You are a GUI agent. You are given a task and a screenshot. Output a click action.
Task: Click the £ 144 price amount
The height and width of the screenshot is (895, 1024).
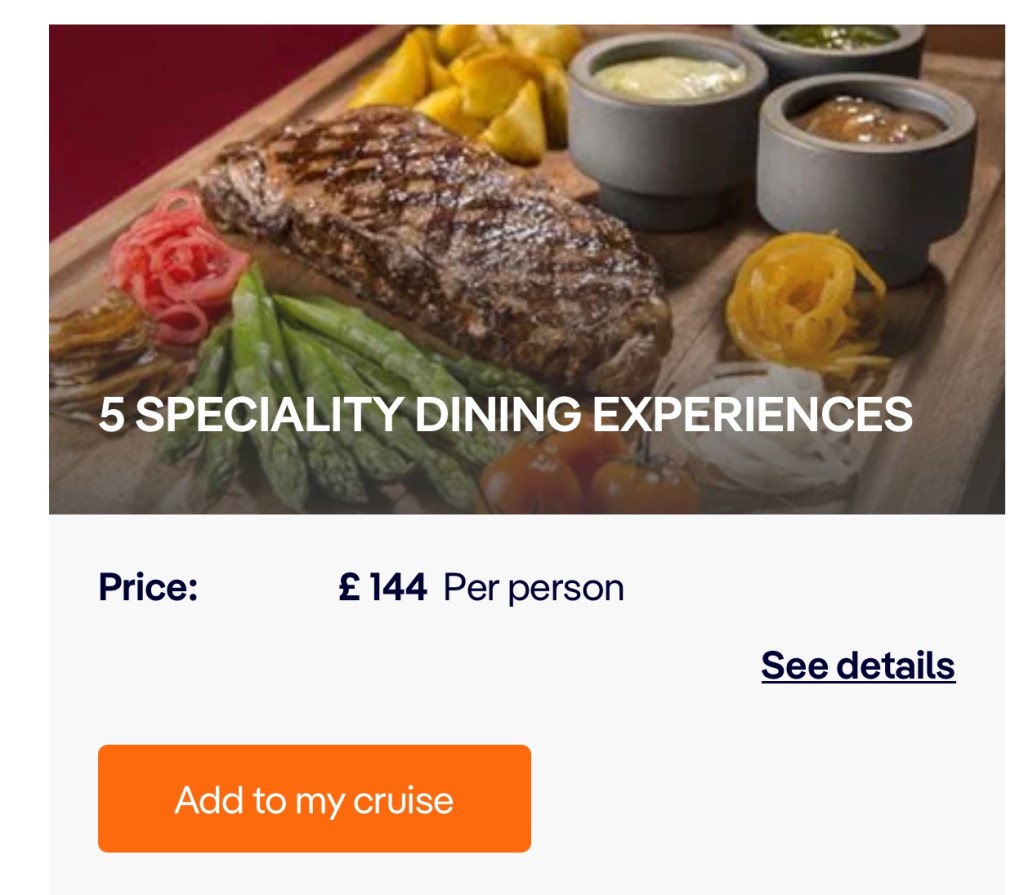point(383,587)
